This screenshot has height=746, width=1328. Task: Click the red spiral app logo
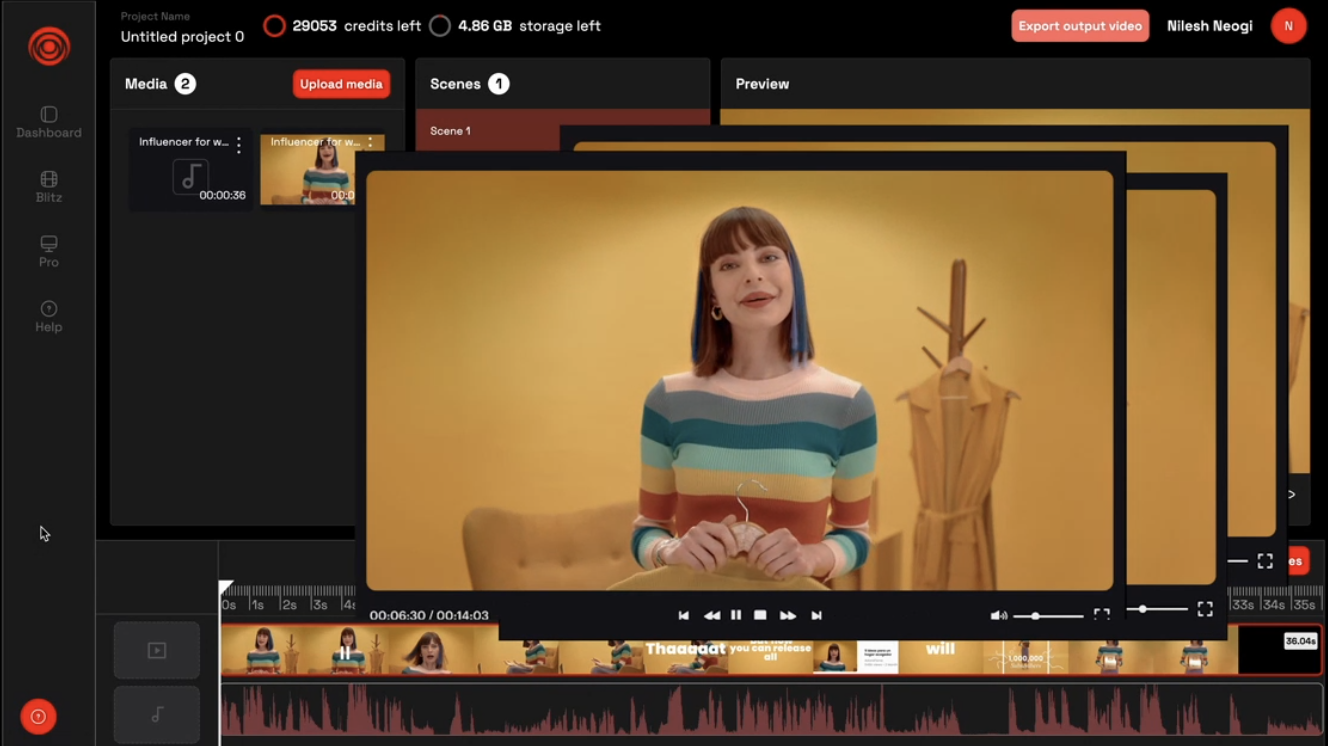point(49,47)
